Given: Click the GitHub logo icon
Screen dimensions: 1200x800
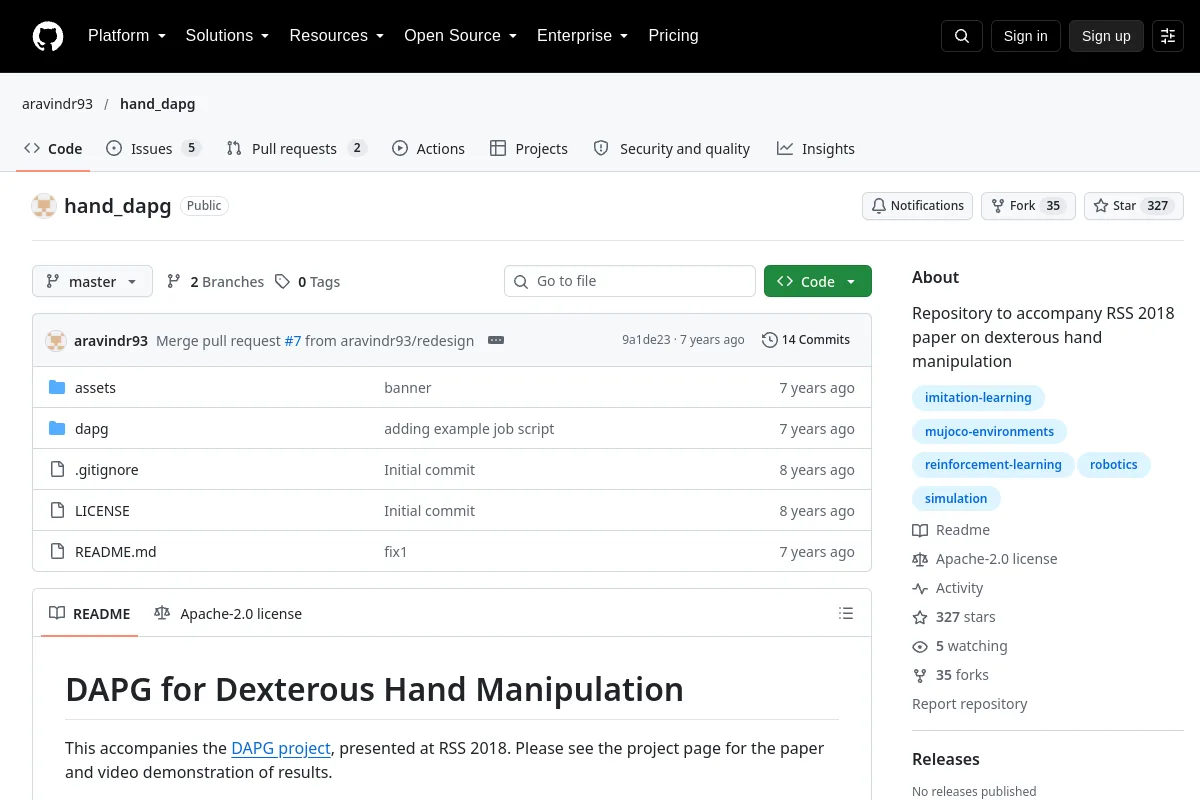Looking at the screenshot, I should pos(48,36).
